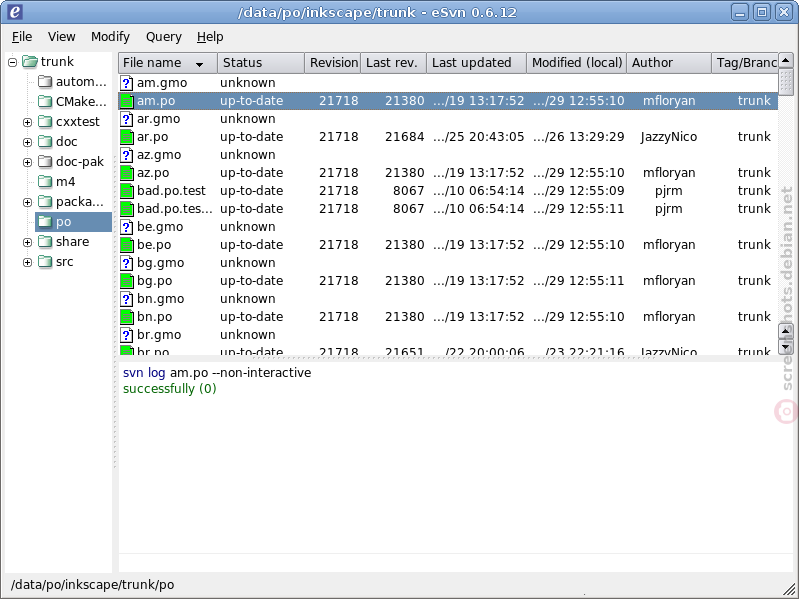
Task: Click the JazzyNico author in ar.po row
Action: point(669,137)
